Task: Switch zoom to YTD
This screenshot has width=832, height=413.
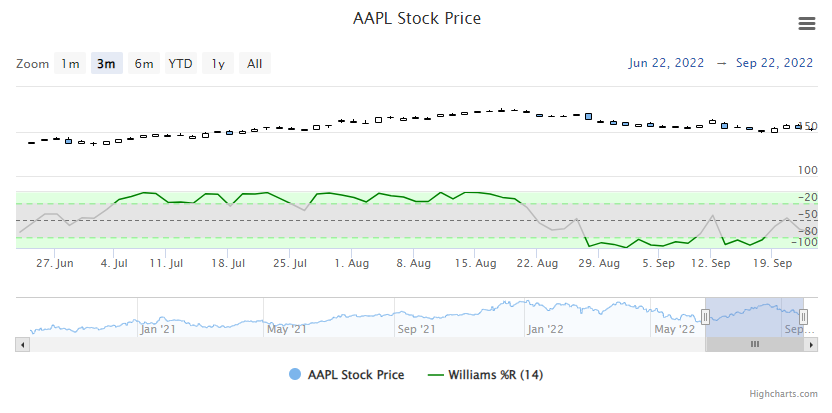Action: pos(180,64)
